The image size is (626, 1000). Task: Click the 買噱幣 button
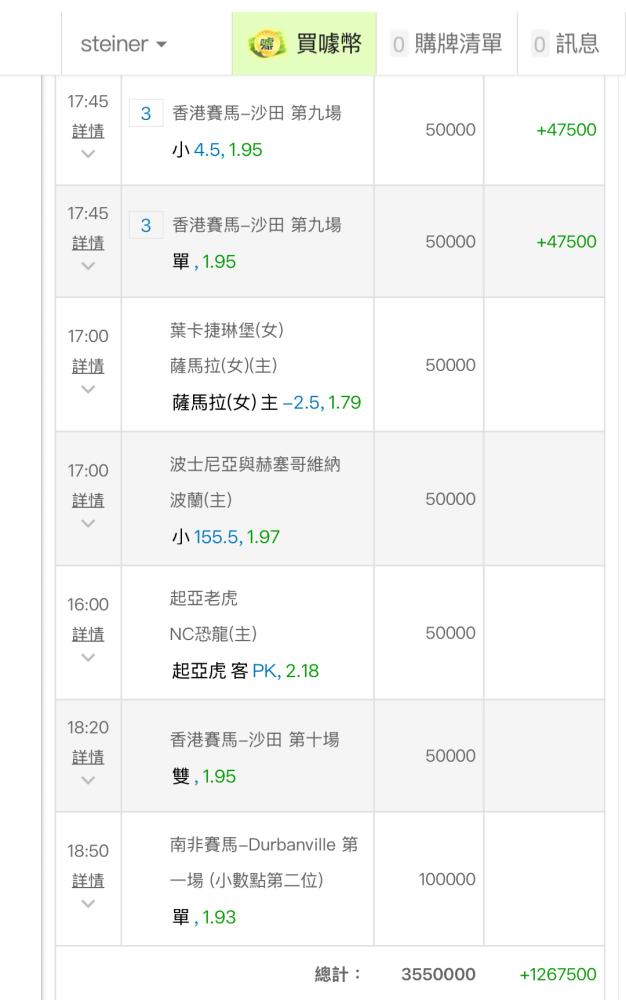click(304, 44)
